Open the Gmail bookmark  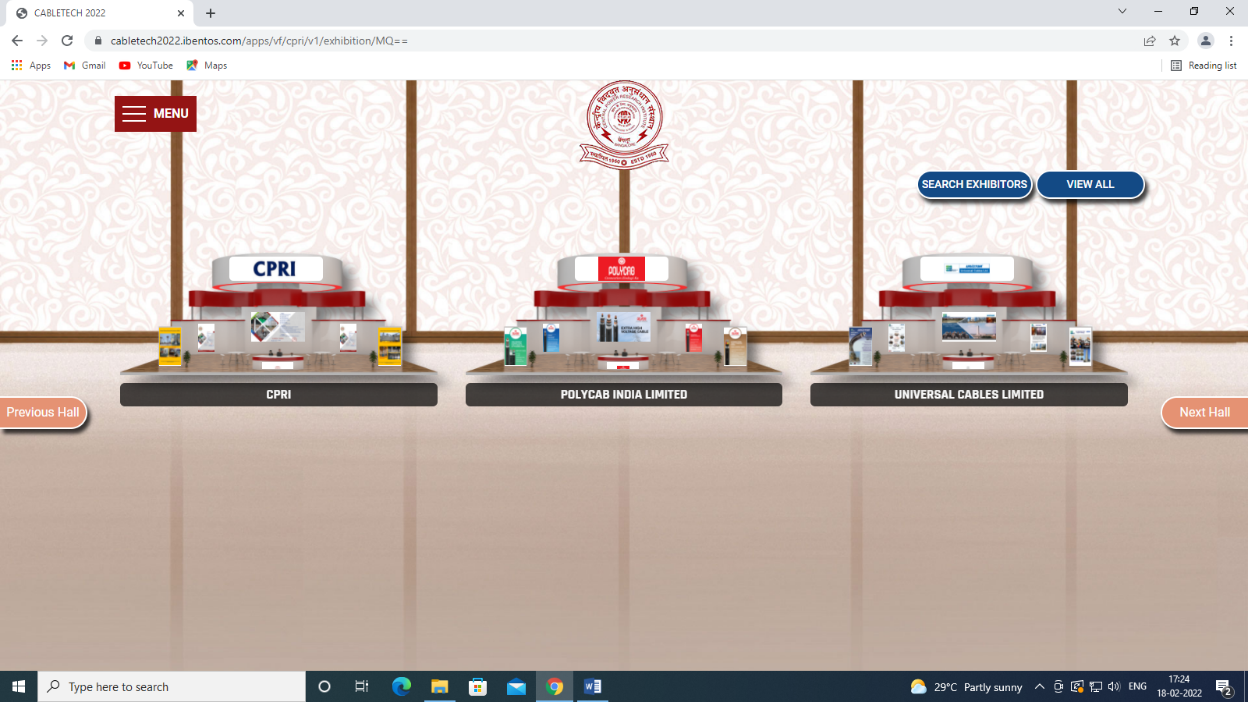coord(85,66)
